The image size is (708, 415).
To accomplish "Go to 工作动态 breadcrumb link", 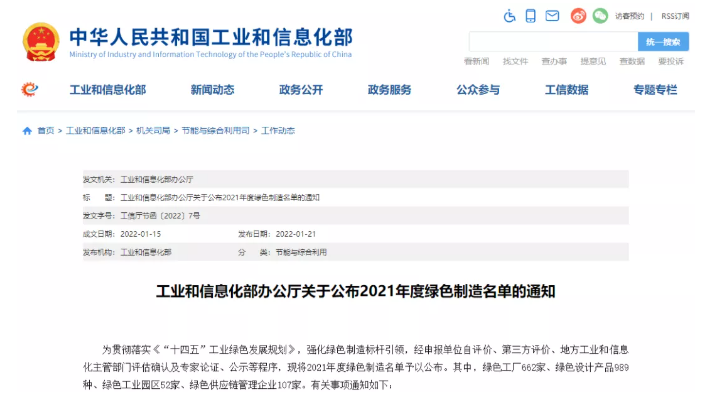I will click(278, 131).
